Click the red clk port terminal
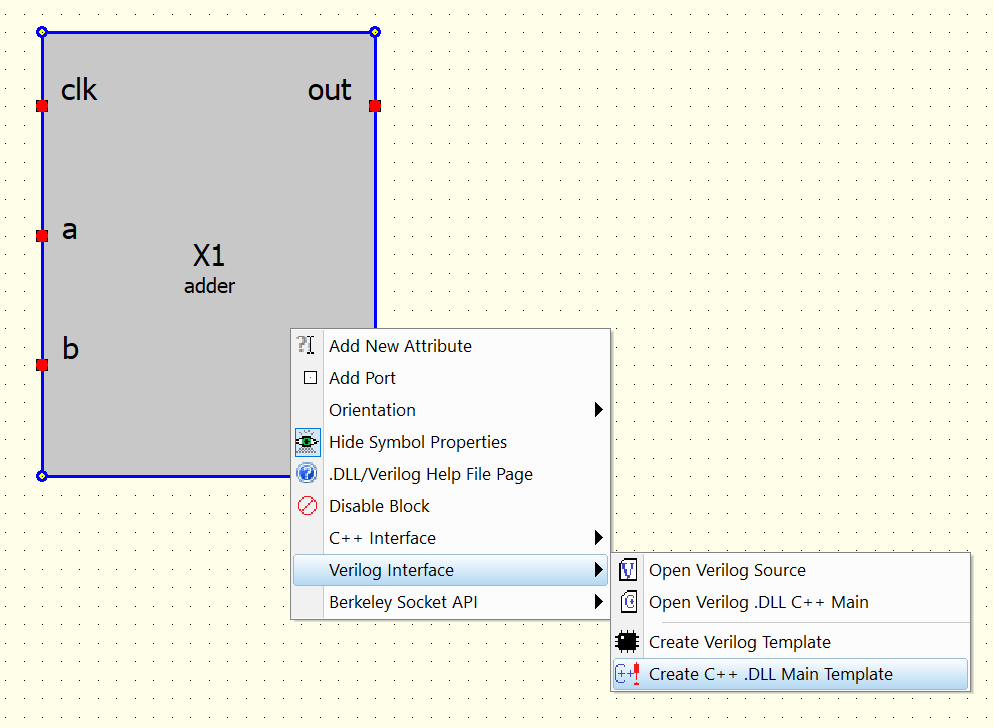 [42, 106]
